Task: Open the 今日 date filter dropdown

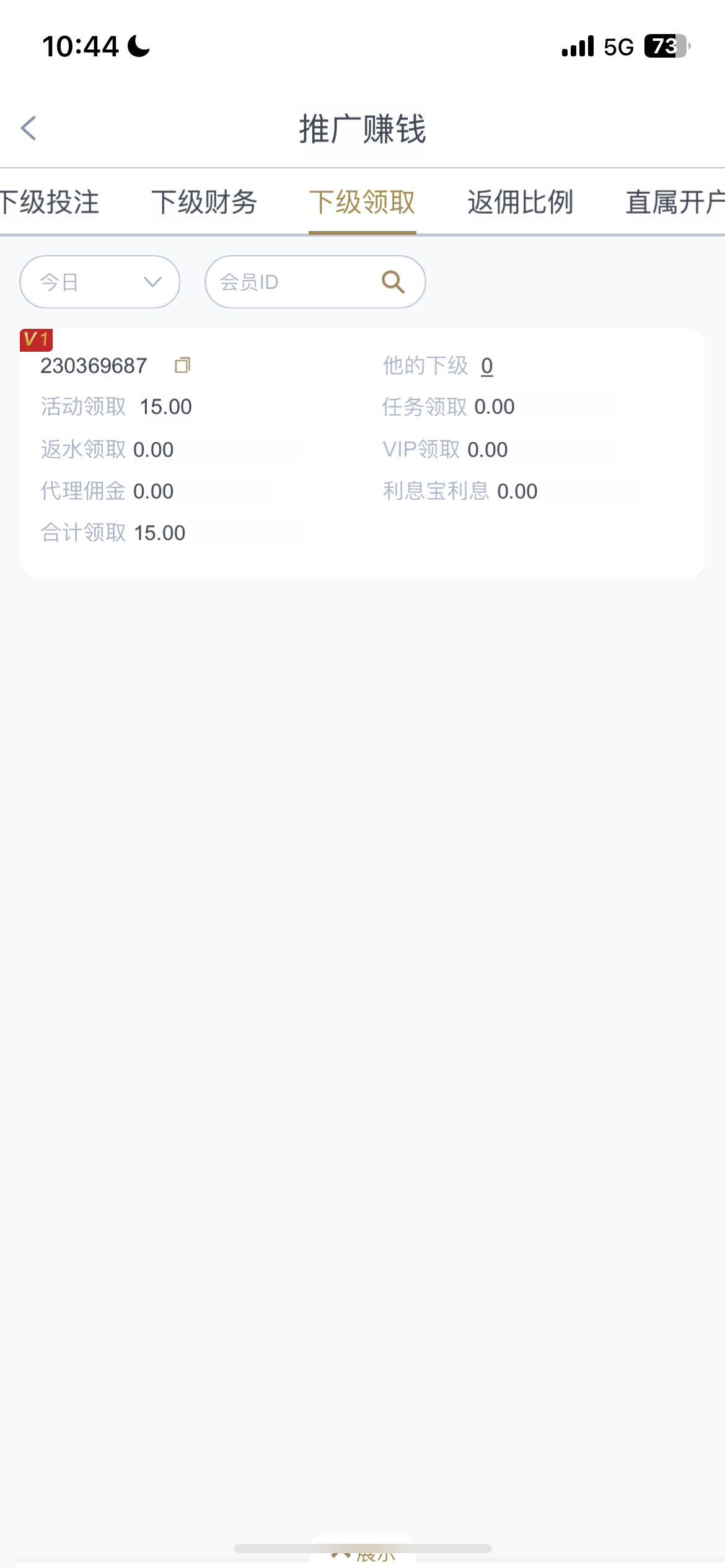Action: [x=100, y=282]
